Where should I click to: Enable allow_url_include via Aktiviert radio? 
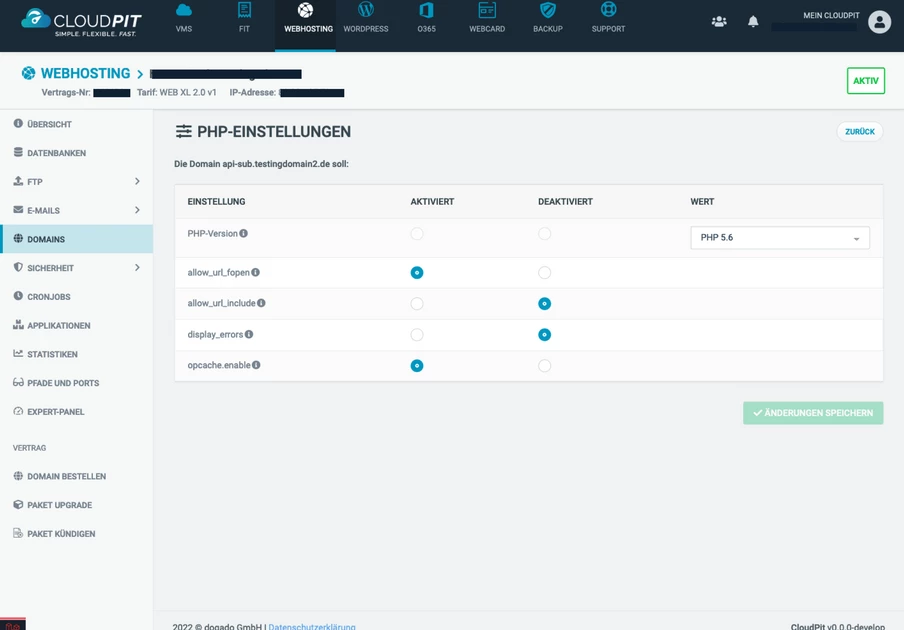417,304
